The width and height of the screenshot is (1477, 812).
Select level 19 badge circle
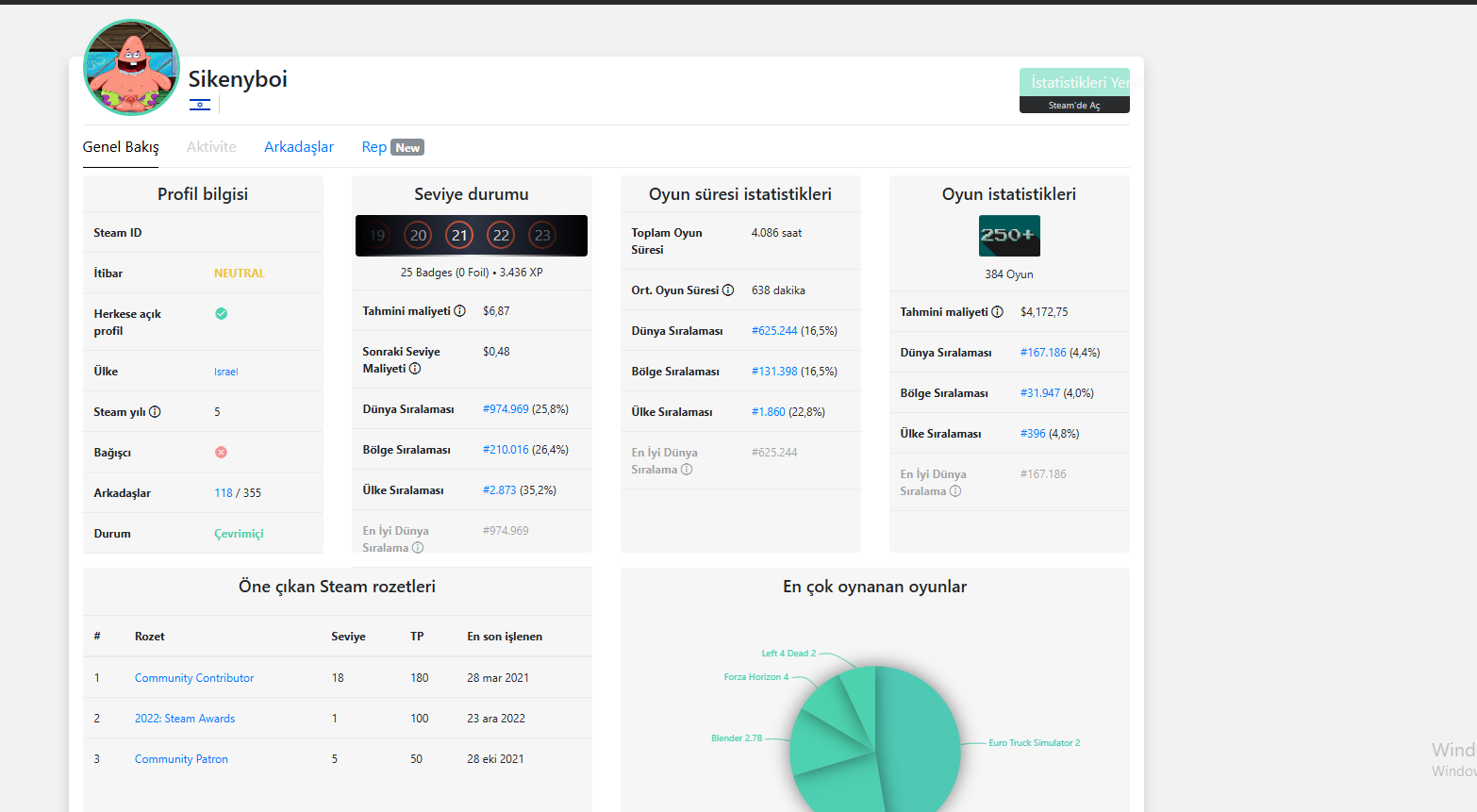coord(377,236)
